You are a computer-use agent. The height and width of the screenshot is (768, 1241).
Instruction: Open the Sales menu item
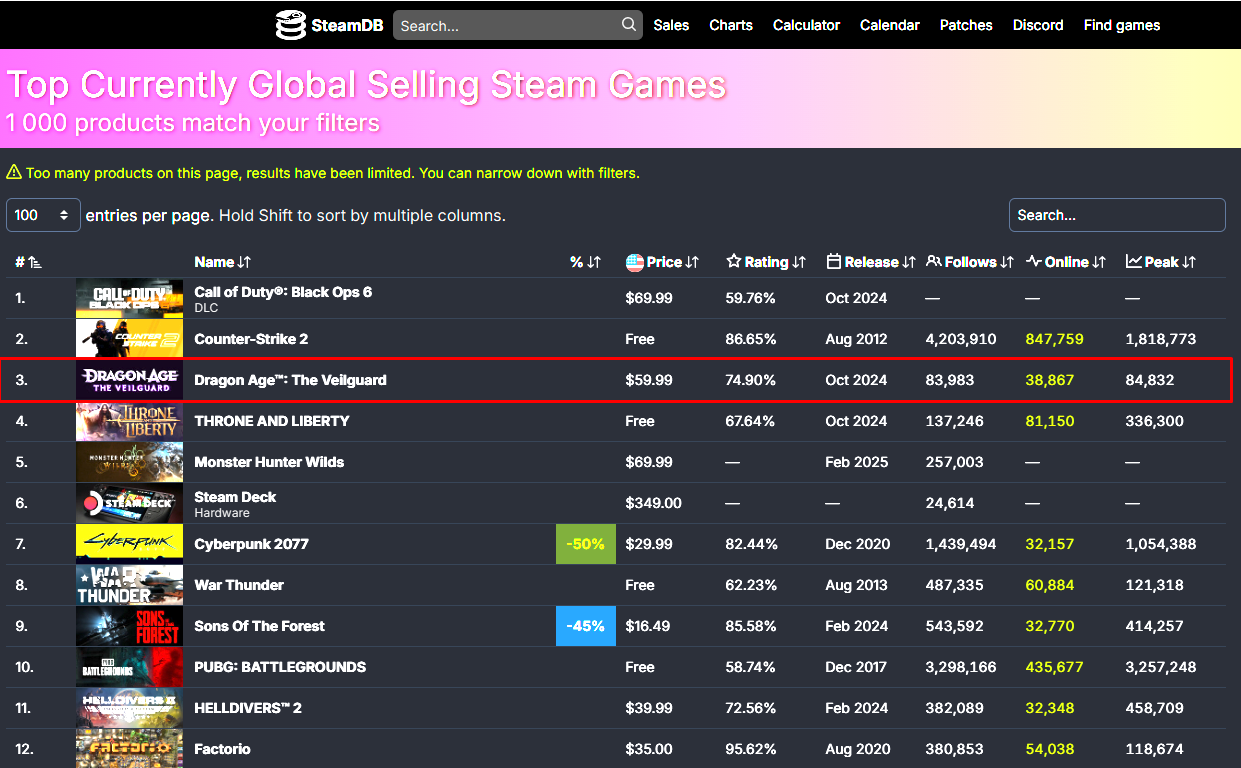click(x=671, y=25)
